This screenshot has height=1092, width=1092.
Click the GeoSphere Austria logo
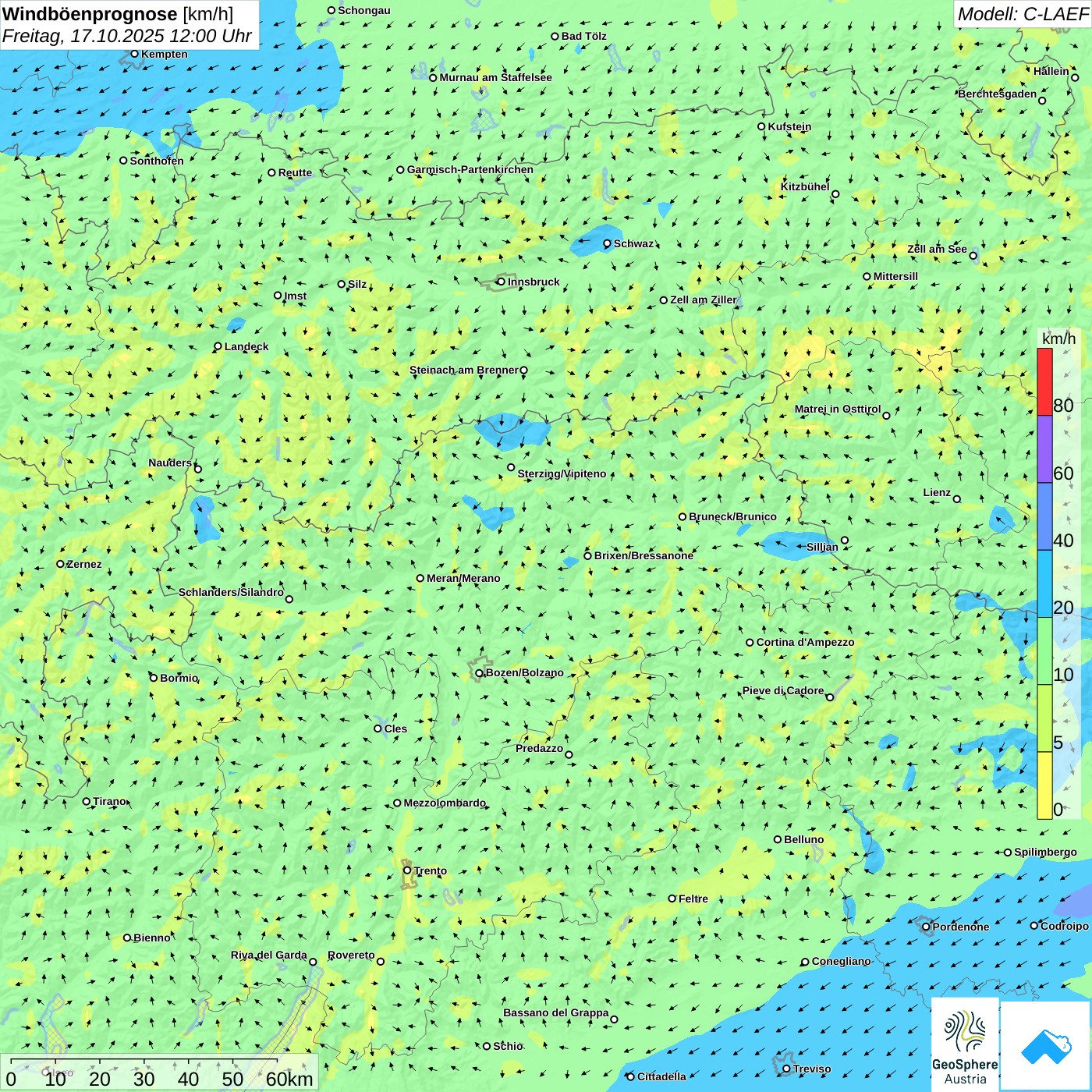(x=965, y=1044)
